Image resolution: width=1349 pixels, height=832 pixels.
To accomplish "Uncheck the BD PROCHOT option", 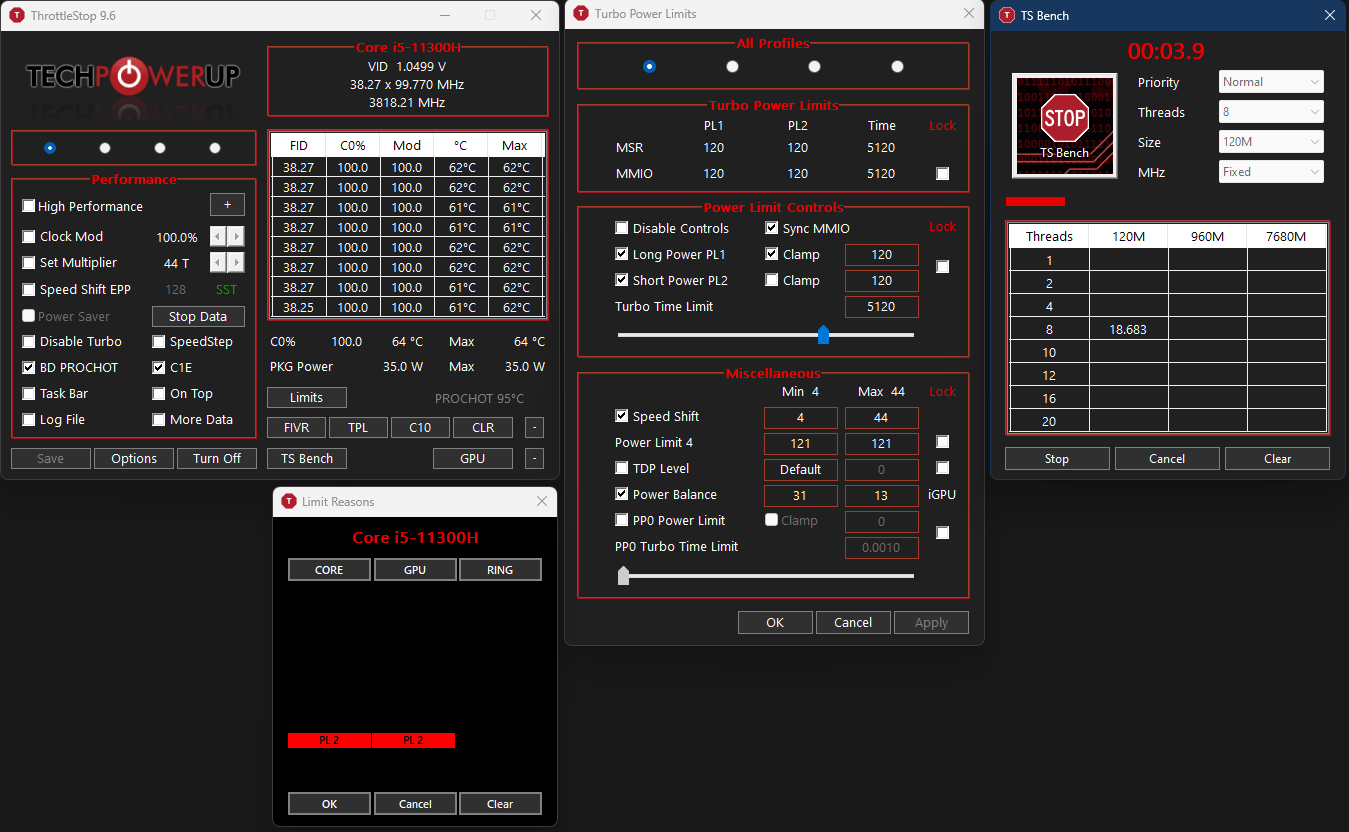I will coord(28,367).
